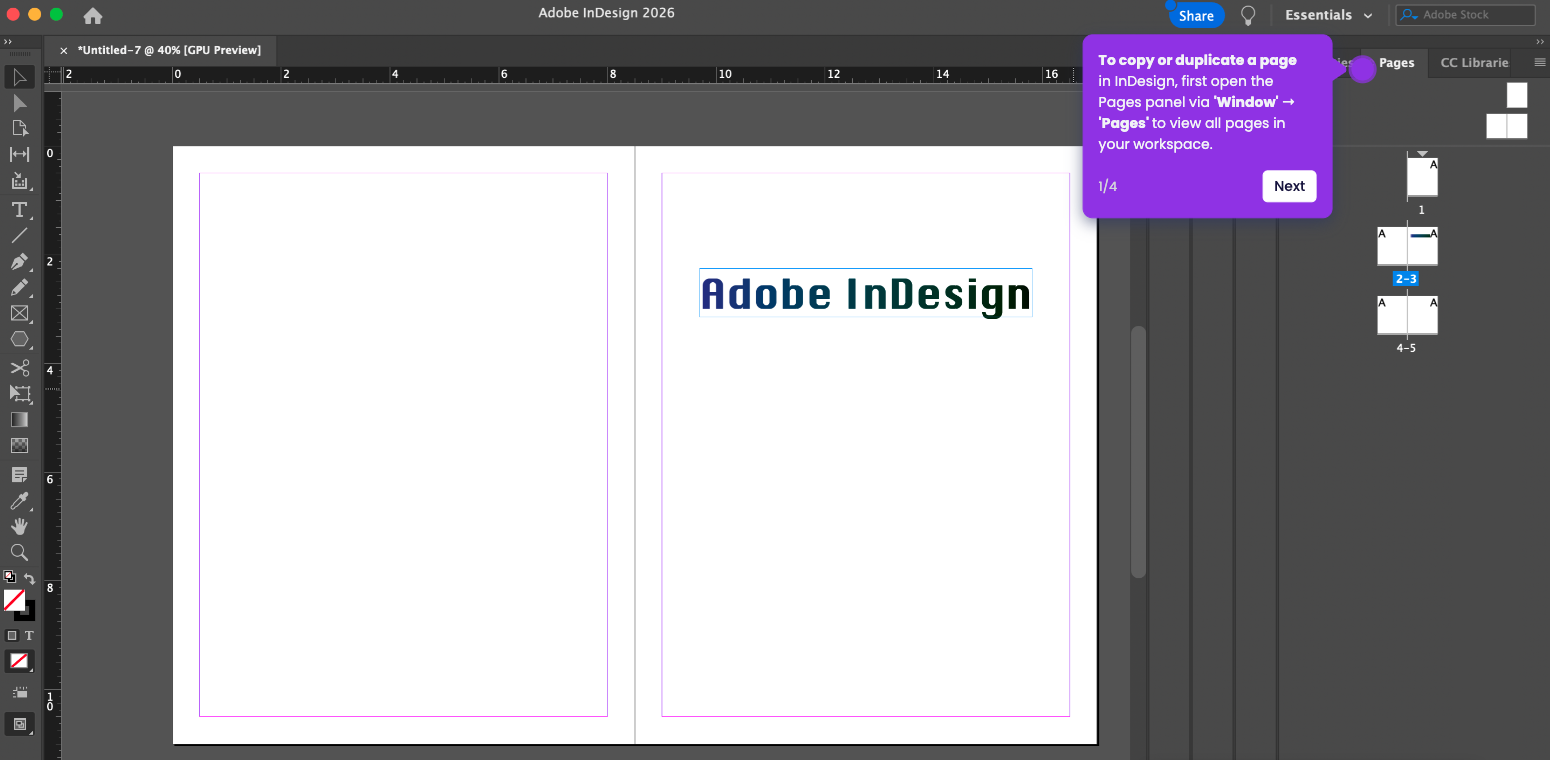Select the Rectangle Frame tool
Viewport: 1550px width, 760px height.
(x=20, y=314)
